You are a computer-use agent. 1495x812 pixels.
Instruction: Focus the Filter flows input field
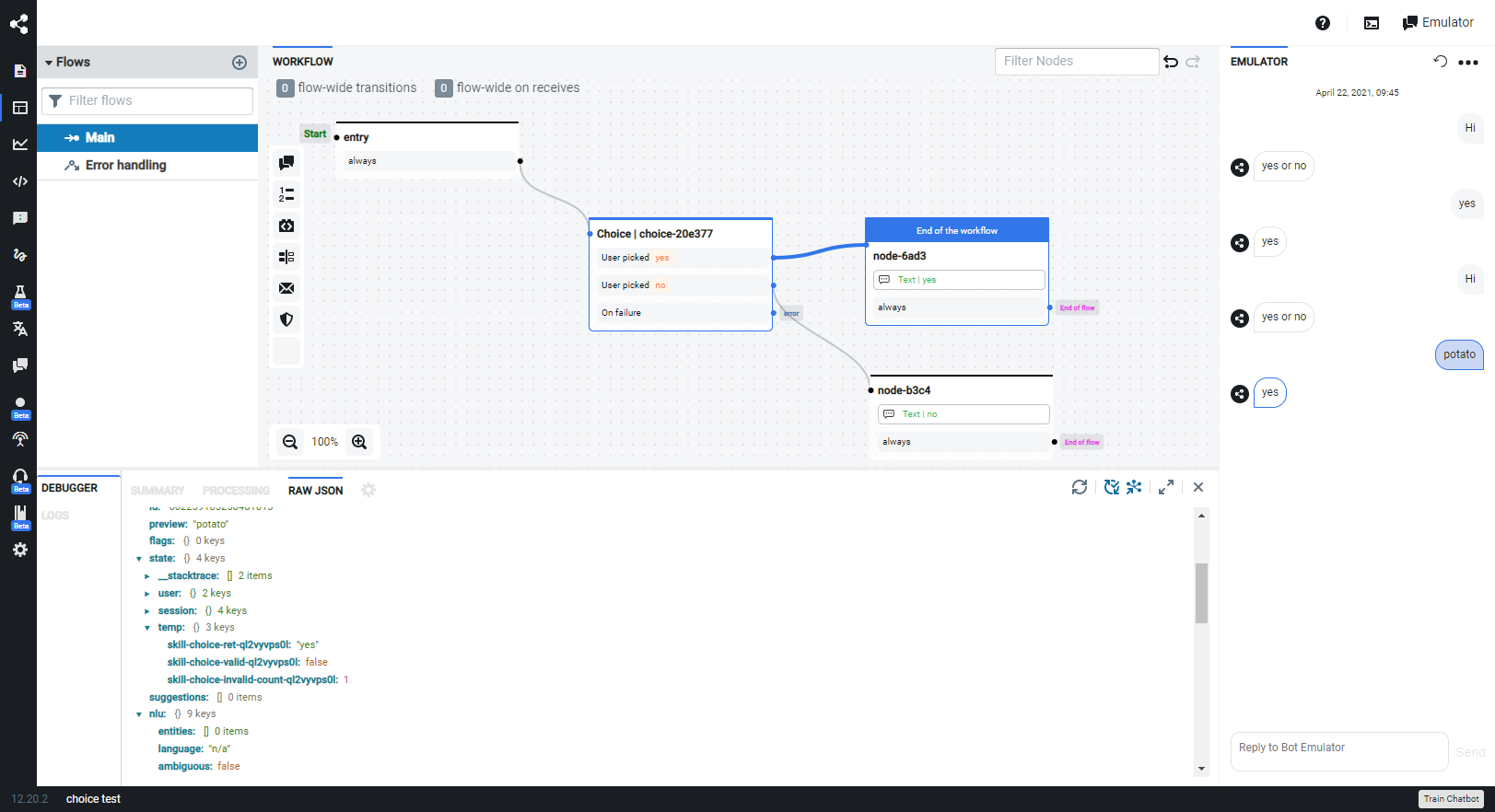pyautogui.click(x=147, y=101)
